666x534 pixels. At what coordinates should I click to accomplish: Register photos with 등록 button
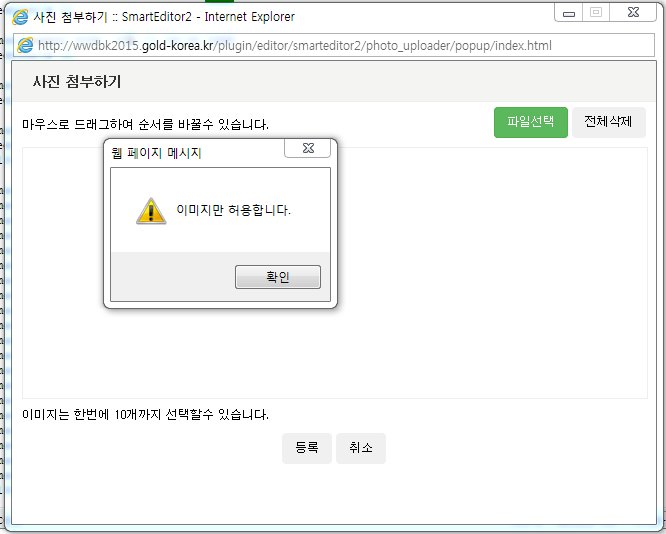pyautogui.click(x=307, y=448)
